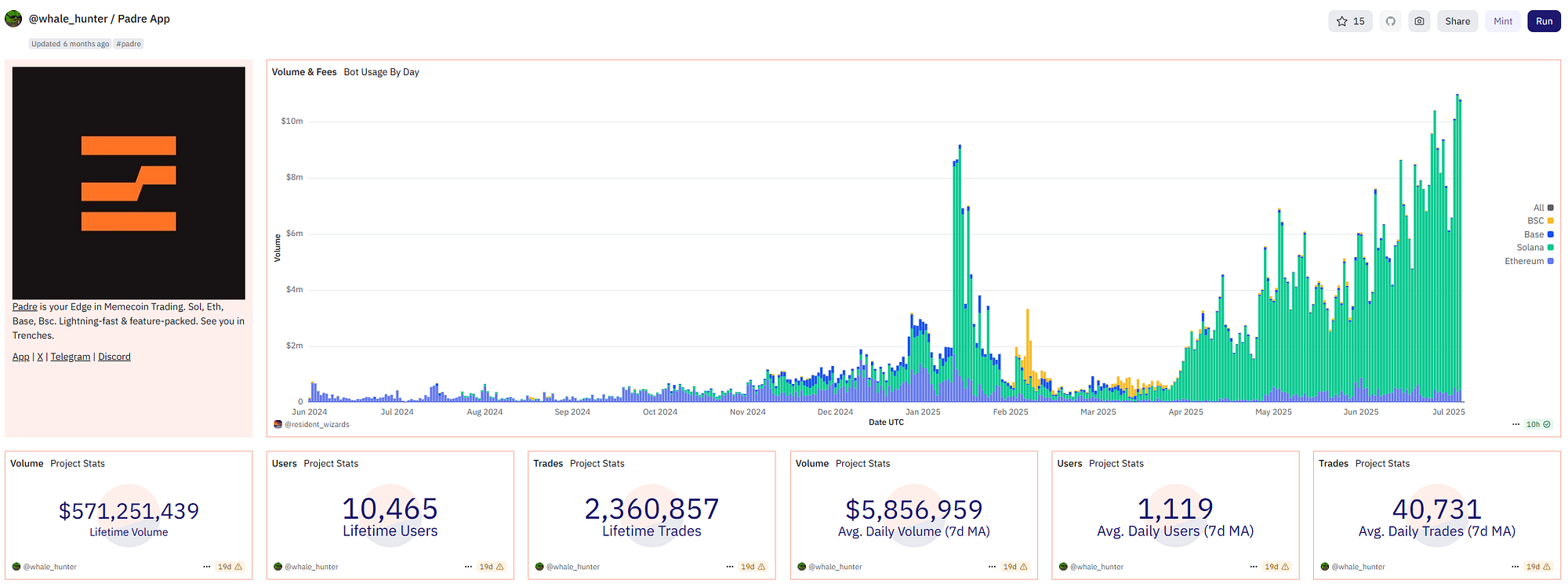Open three-dot menu on Avg. Daily Trades card
The width and height of the screenshot is (1568, 587).
[x=1515, y=567]
